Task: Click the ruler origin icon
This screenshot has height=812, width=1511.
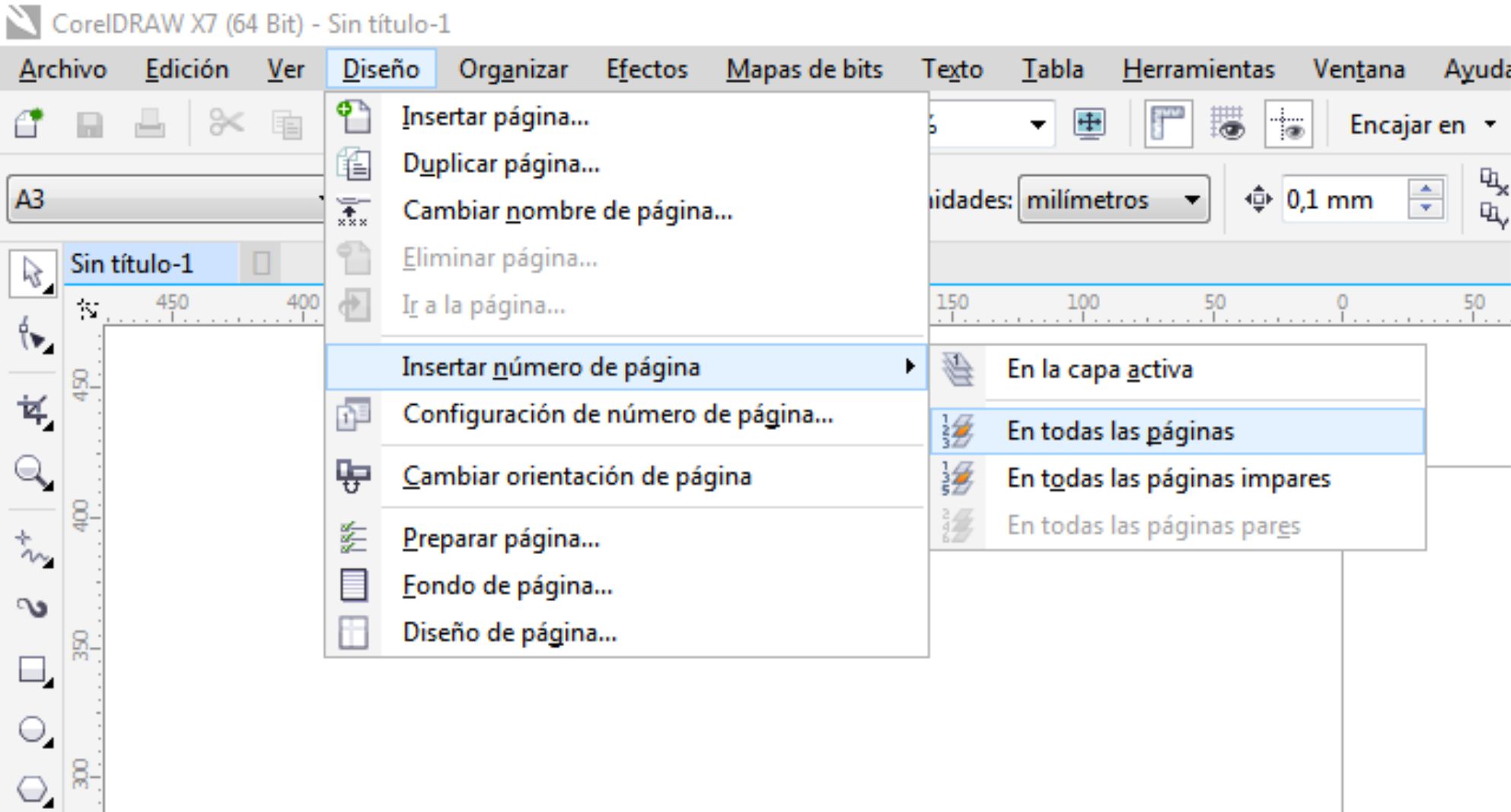Action: coord(88,308)
